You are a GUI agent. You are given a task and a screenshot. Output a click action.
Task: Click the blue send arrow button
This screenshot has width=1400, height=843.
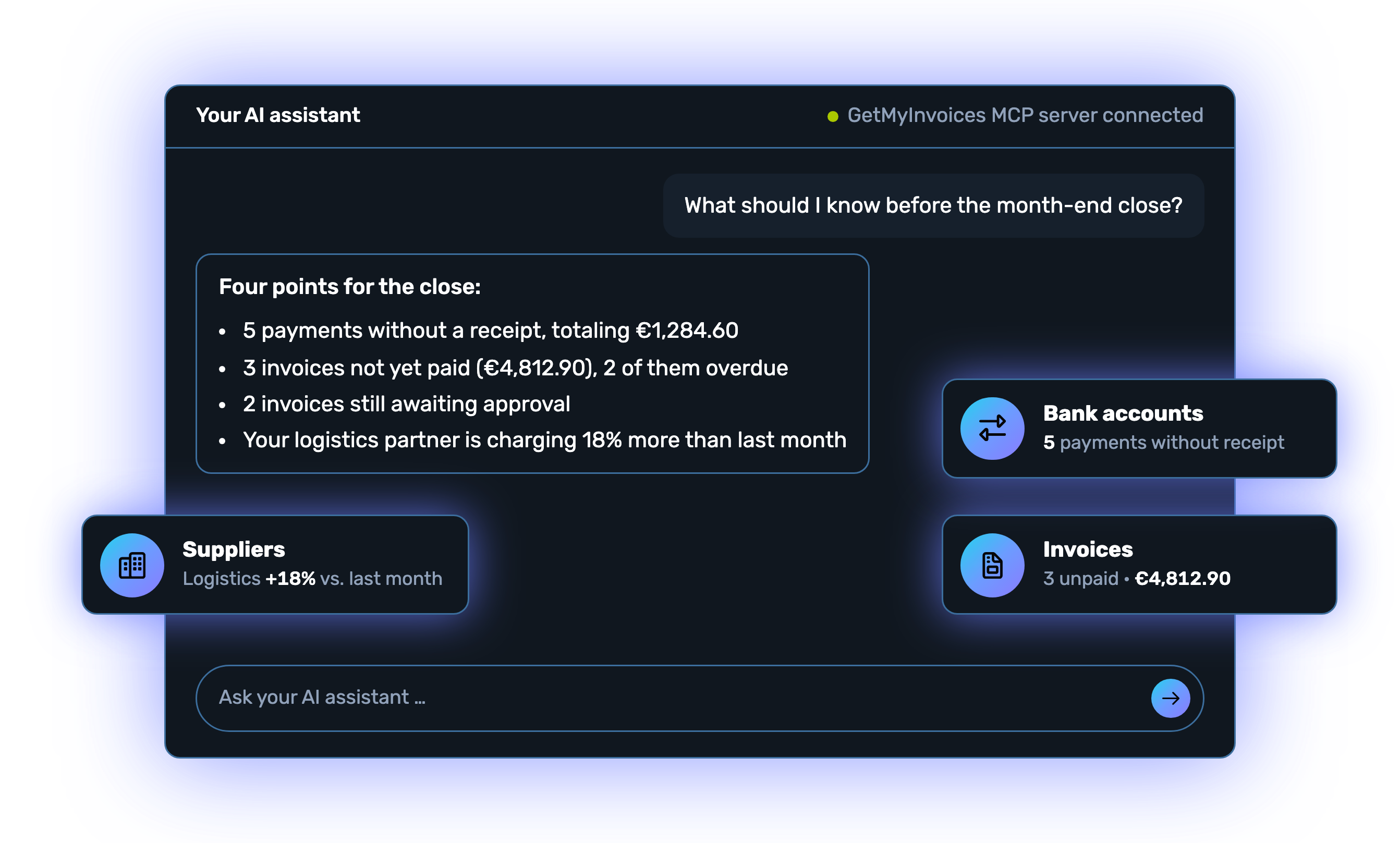(1171, 698)
